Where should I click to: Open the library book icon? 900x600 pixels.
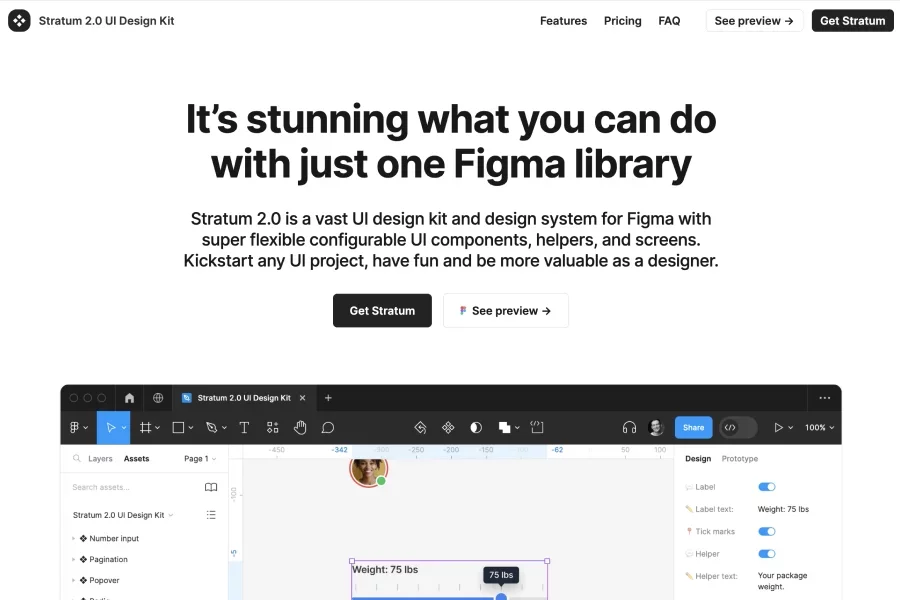211,487
